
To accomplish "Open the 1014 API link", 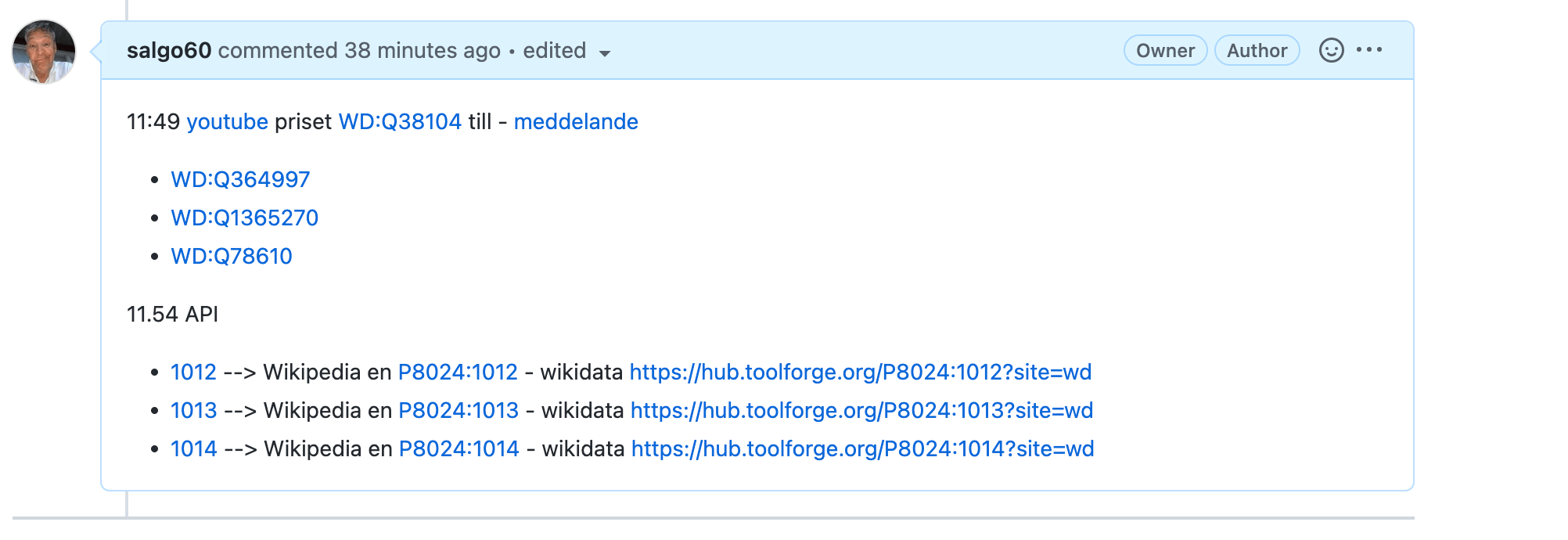I will click(x=193, y=449).
